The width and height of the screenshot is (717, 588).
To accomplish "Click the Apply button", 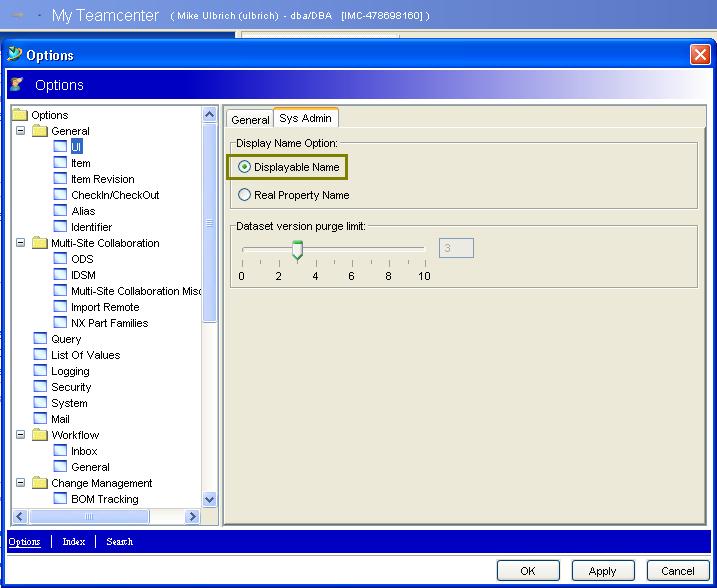I will pyautogui.click(x=603, y=571).
